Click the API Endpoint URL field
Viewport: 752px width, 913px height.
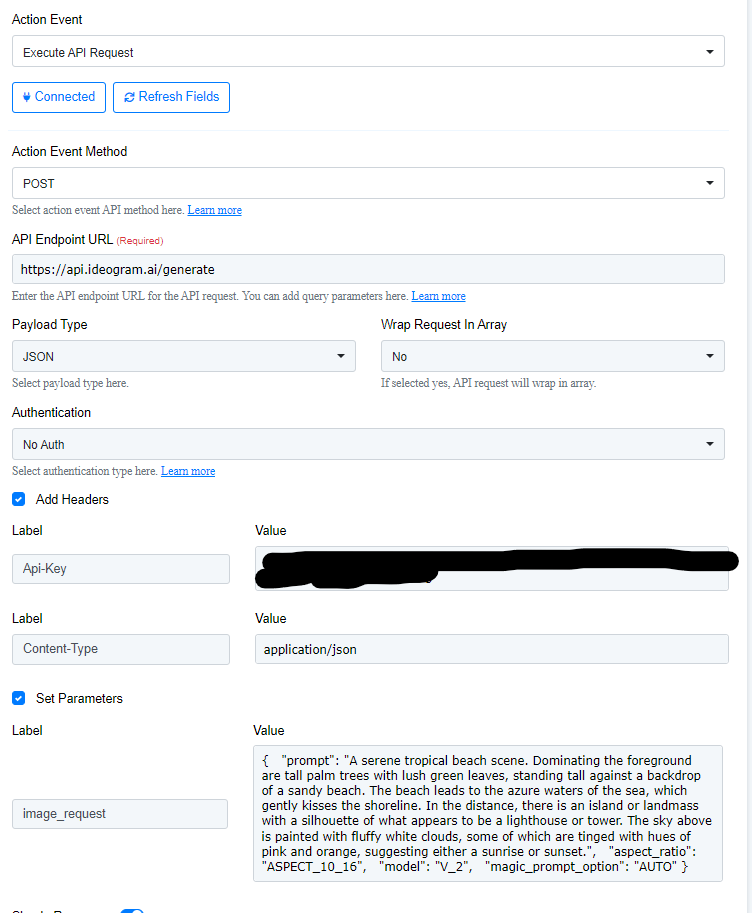368,269
